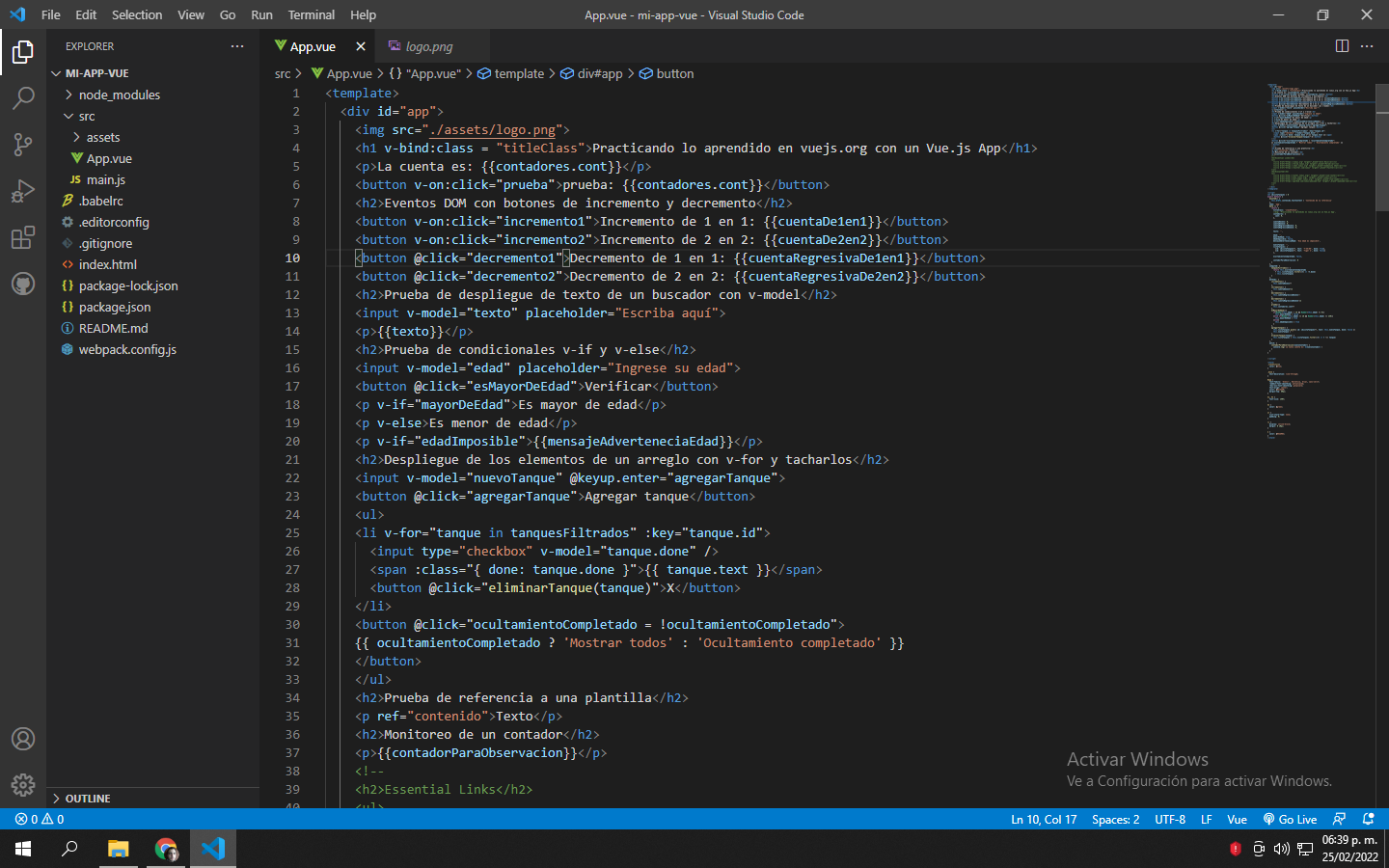Open the File menu
The image size is (1389, 868).
[x=51, y=14]
